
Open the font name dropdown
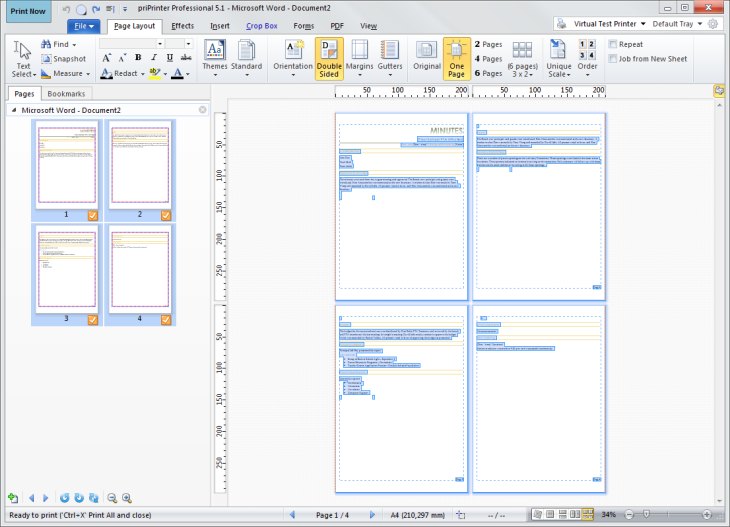coord(160,44)
